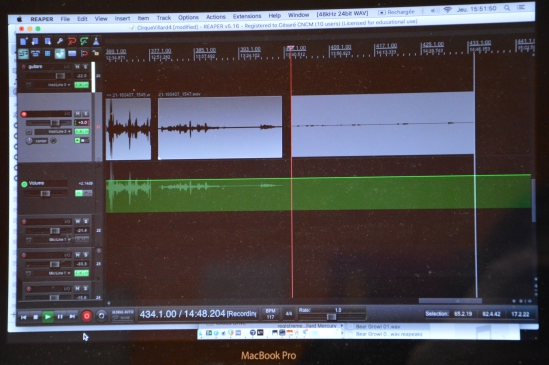549x365 pixels.
Task: Toggle the locking padlock icon
Action: tap(96, 53)
